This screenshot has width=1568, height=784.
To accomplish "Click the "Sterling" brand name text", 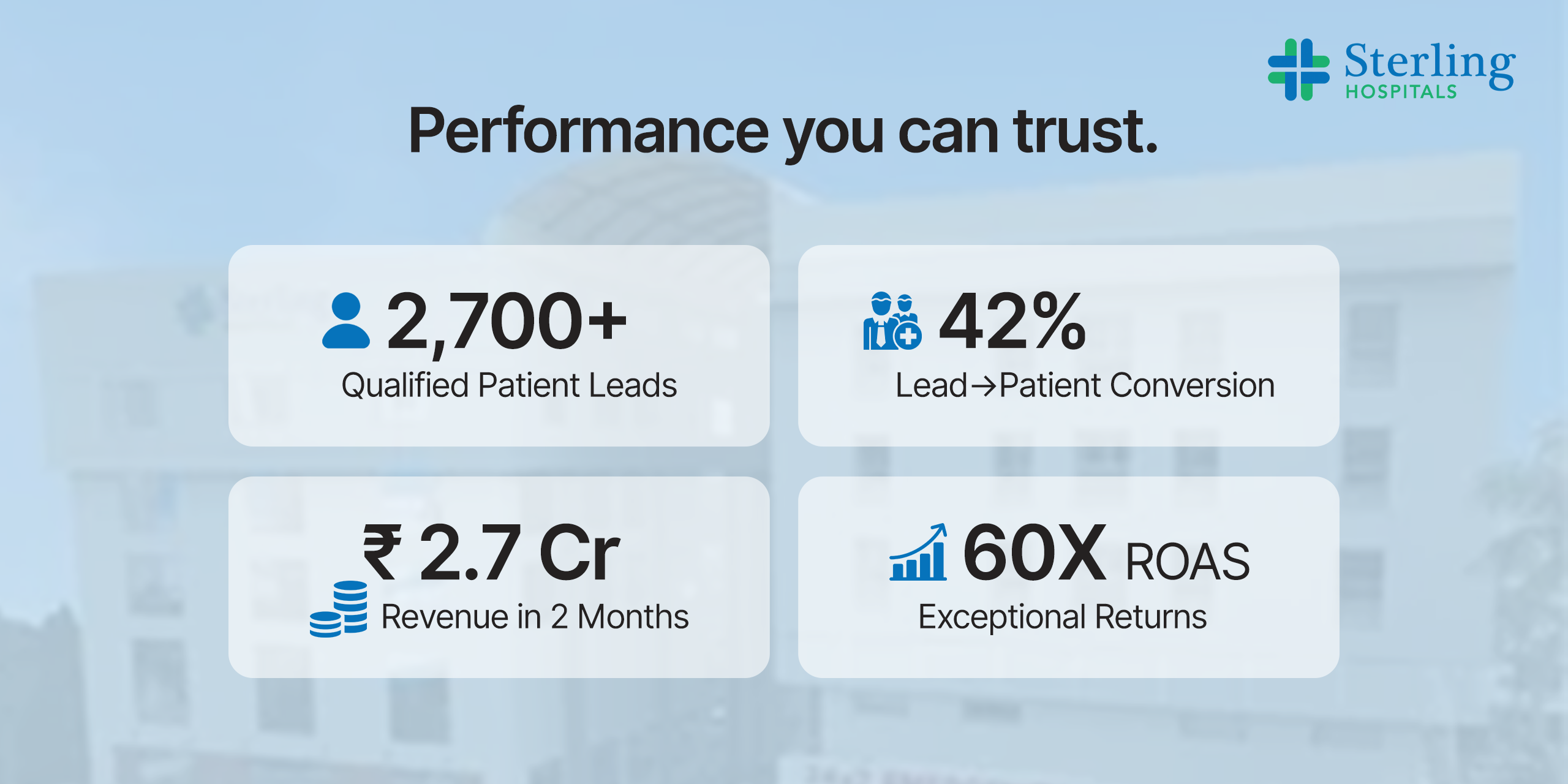I will pyautogui.click(x=1430, y=61).
